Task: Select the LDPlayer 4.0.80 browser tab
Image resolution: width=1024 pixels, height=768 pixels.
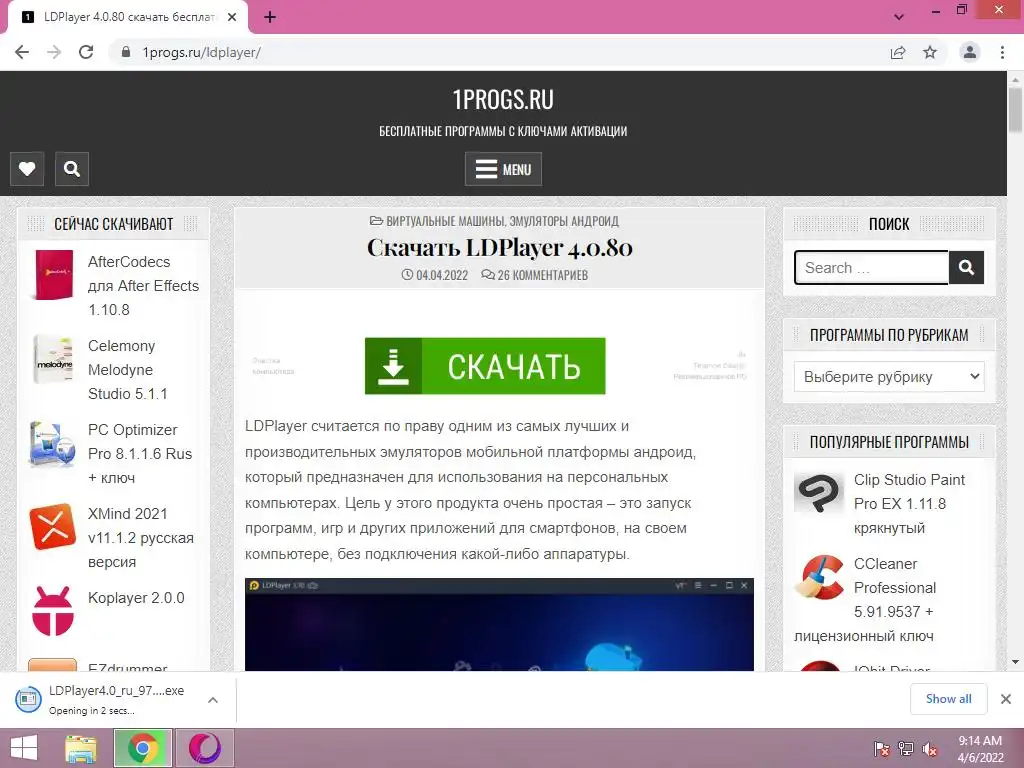Action: pyautogui.click(x=128, y=17)
